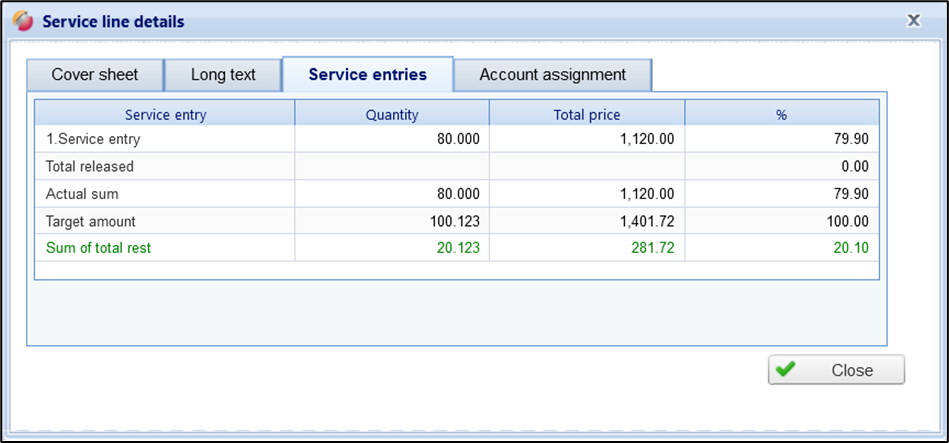Click the Total price column header
Viewport: 949px width, 443px height.
point(587,115)
